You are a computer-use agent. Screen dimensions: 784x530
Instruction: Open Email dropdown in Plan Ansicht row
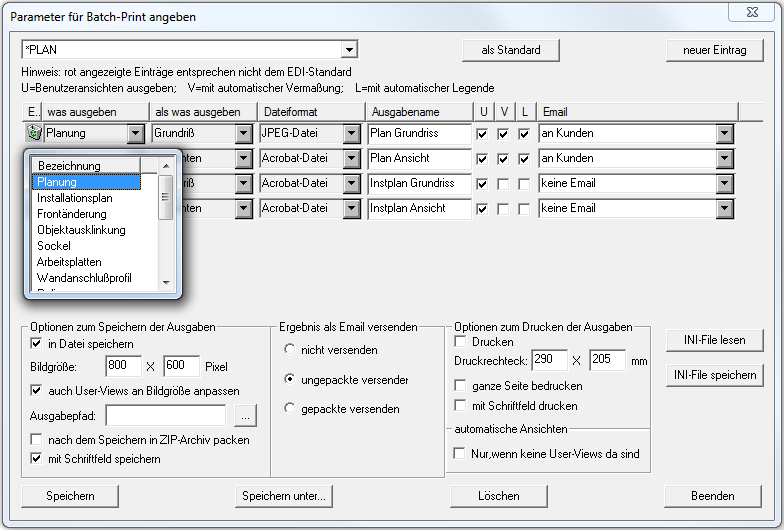click(x=724, y=158)
